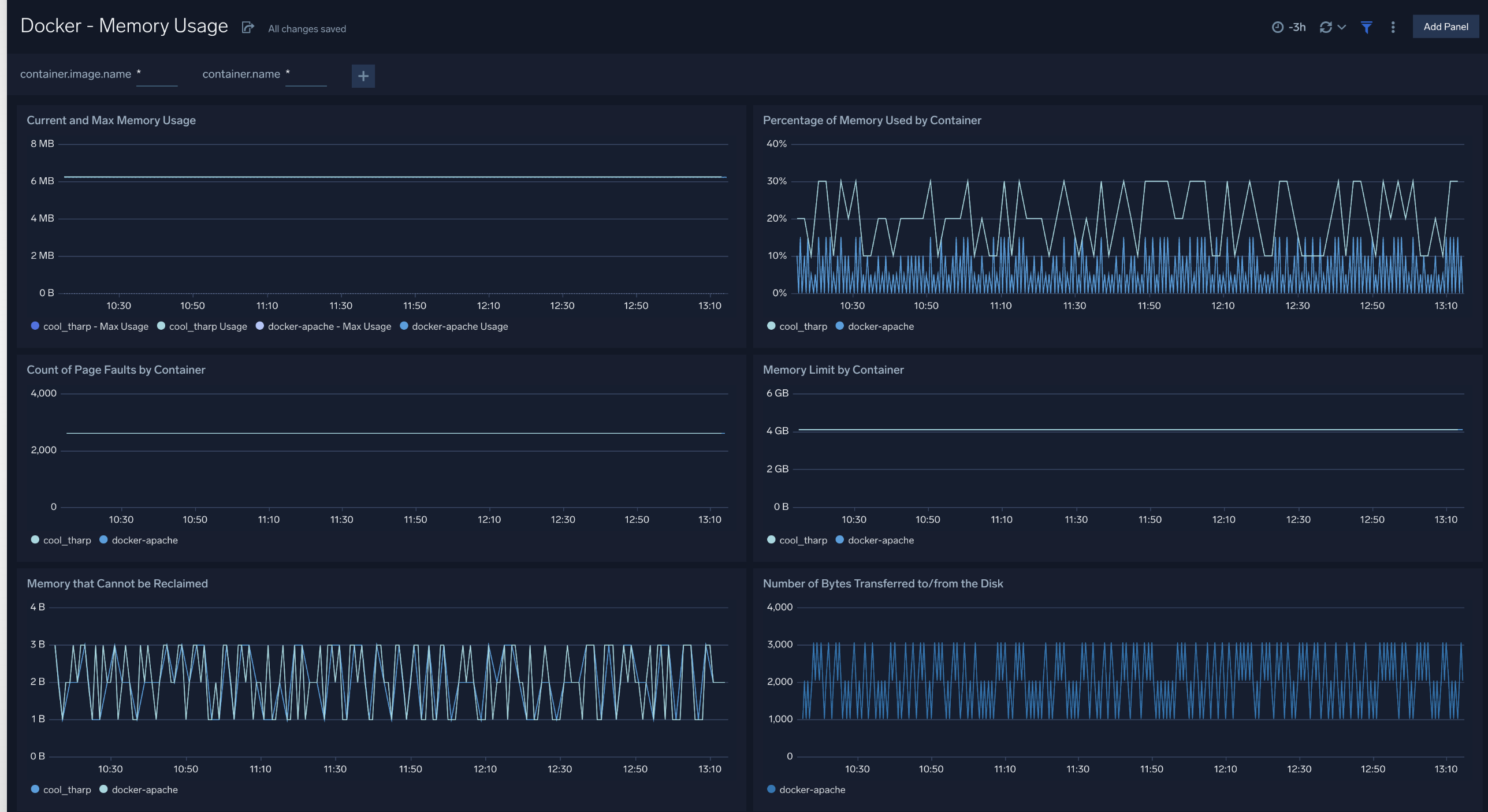Click the refresh/sync icon in toolbar

tap(1325, 27)
